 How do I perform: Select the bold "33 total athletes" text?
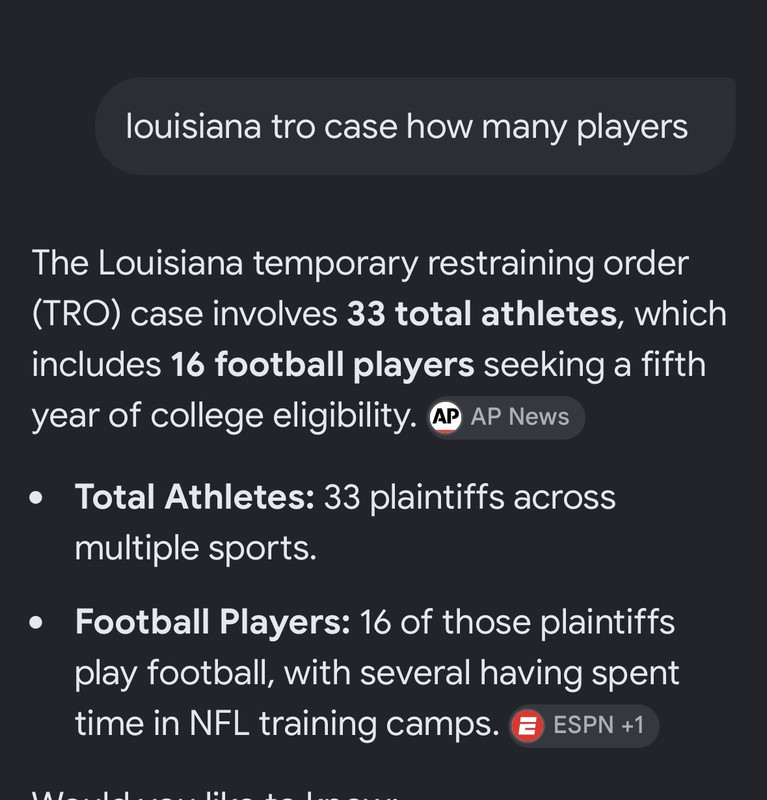coord(482,313)
